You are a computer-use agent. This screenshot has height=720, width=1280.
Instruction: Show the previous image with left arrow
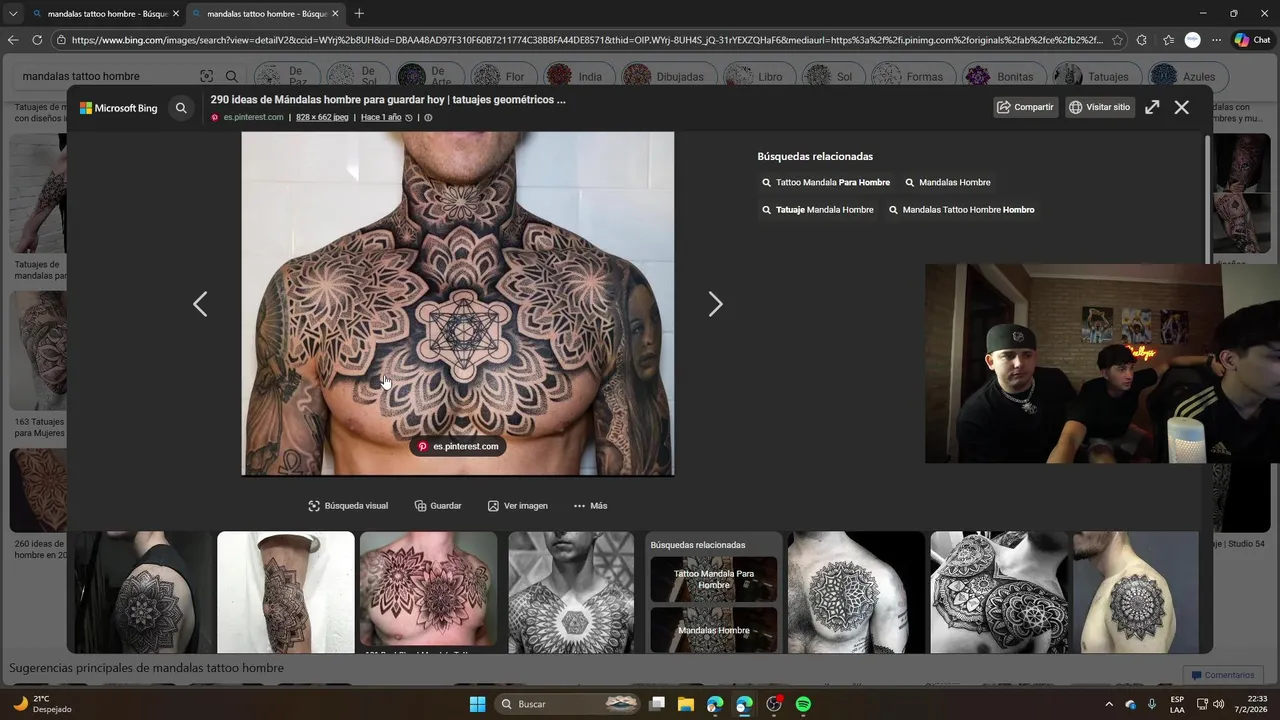tap(200, 304)
